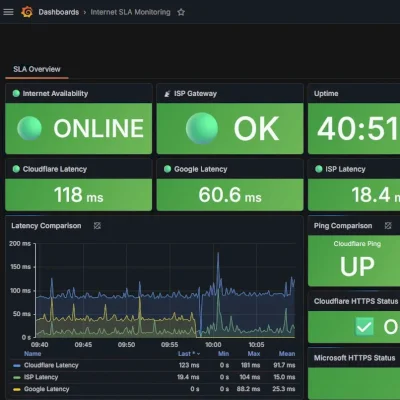Toggle ISP Latency series in legend
The height and width of the screenshot is (400, 400).
pos(41,377)
